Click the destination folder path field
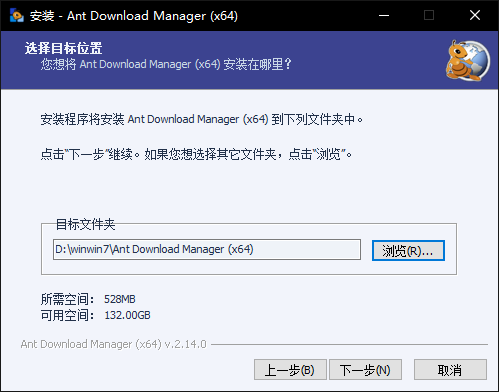Viewport: 499px width, 392px height. tap(207, 249)
